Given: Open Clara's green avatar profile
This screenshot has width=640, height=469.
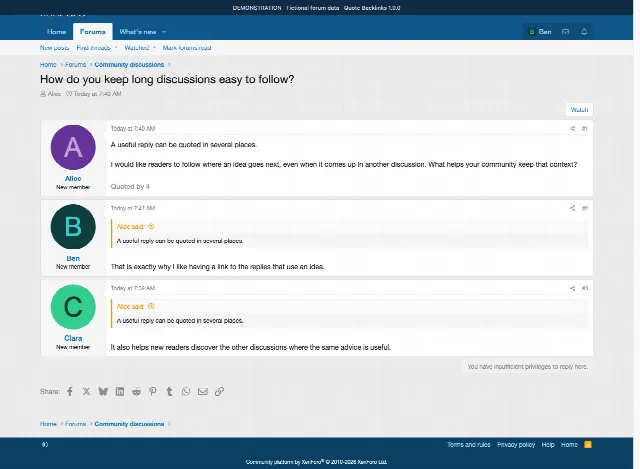Looking at the screenshot, I should (73, 307).
